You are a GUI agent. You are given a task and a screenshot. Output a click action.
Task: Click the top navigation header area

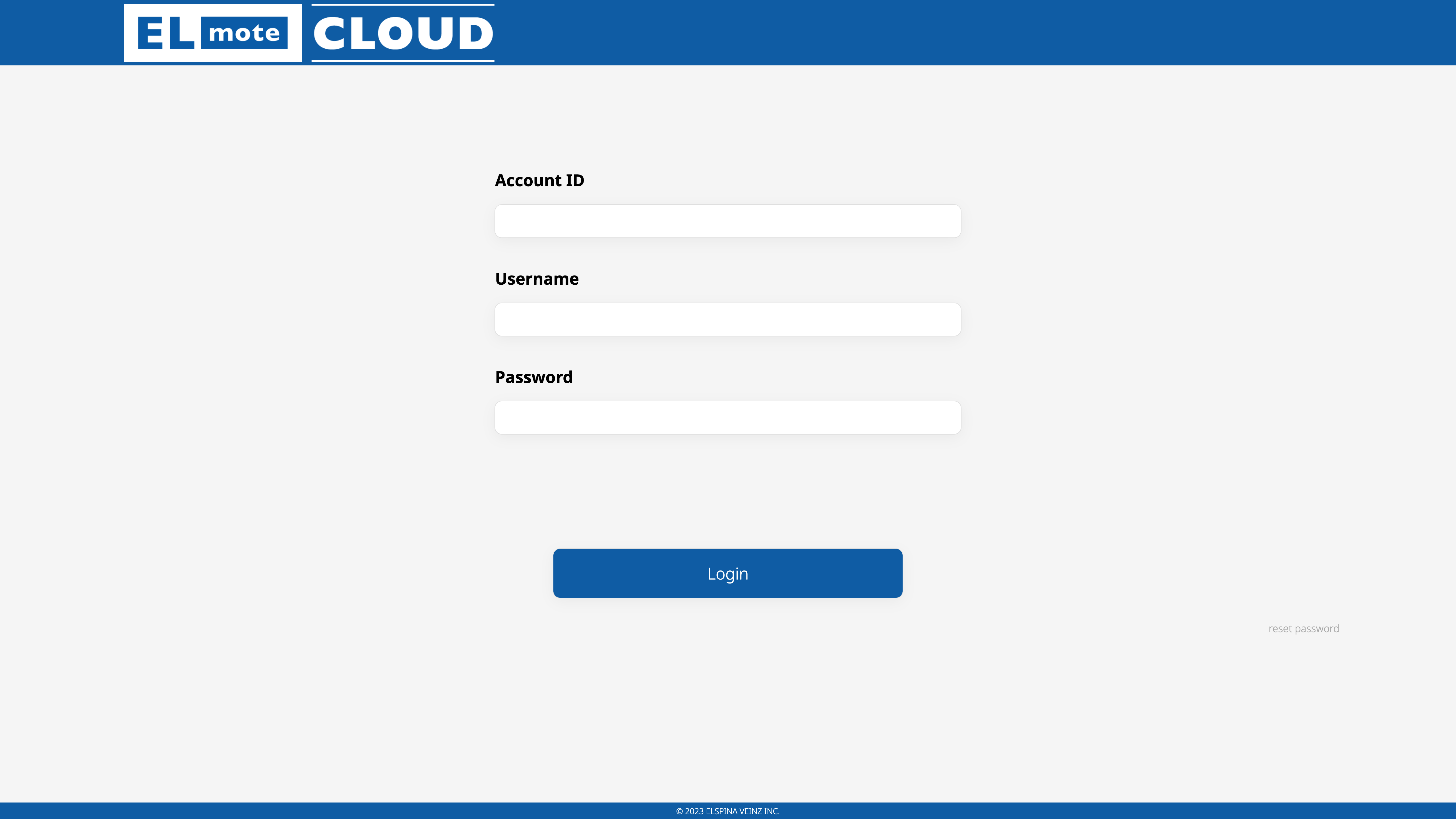[x=728, y=32]
